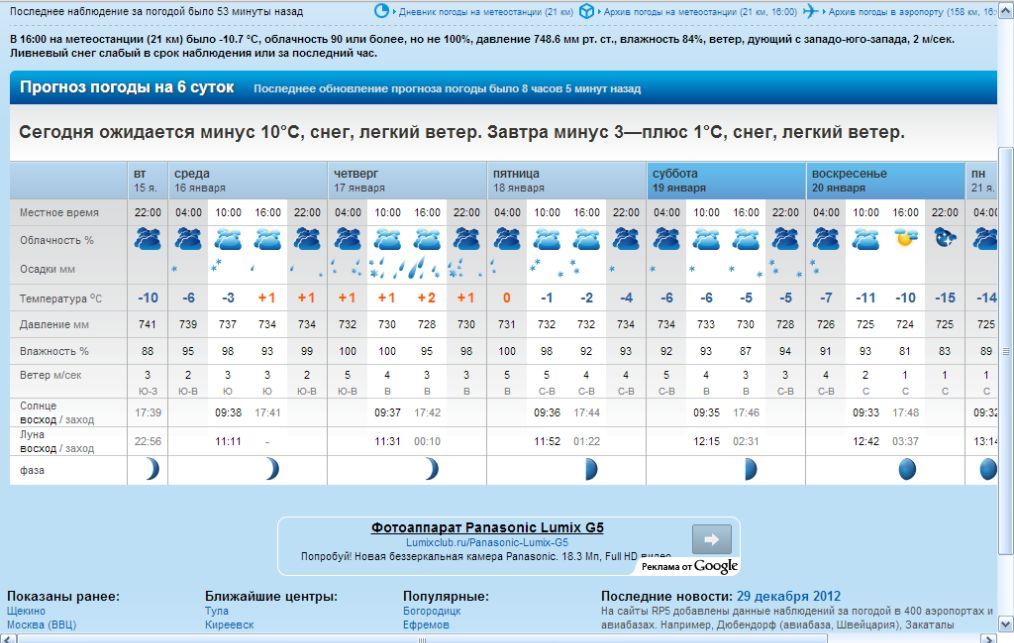Open the Архив погоды в аэропорту link
Image resolution: width=1014 pixels, height=643 pixels.
point(885,12)
